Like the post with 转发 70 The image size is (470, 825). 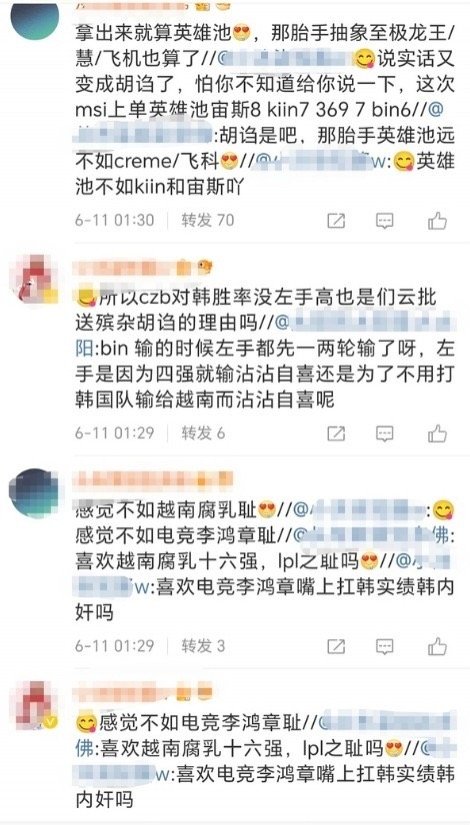(x=437, y=220)
